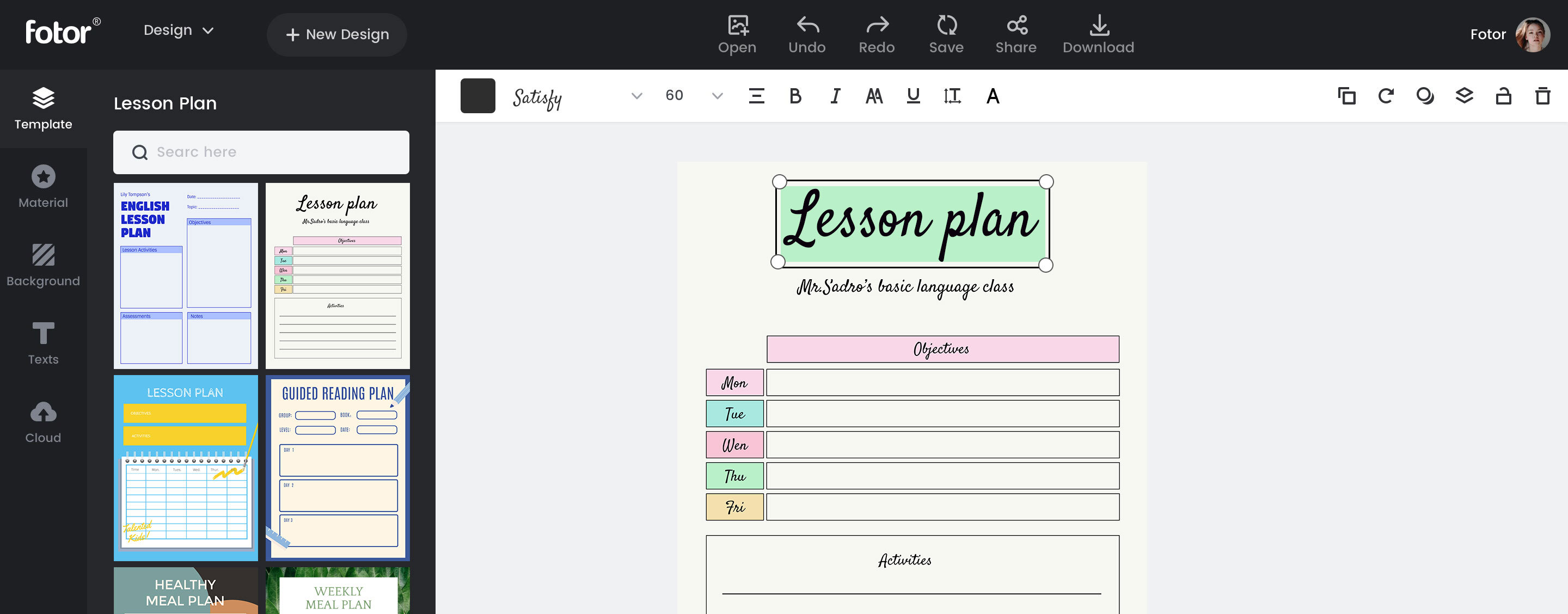Expand the Satisfy font dropdown

pos(636,96)
